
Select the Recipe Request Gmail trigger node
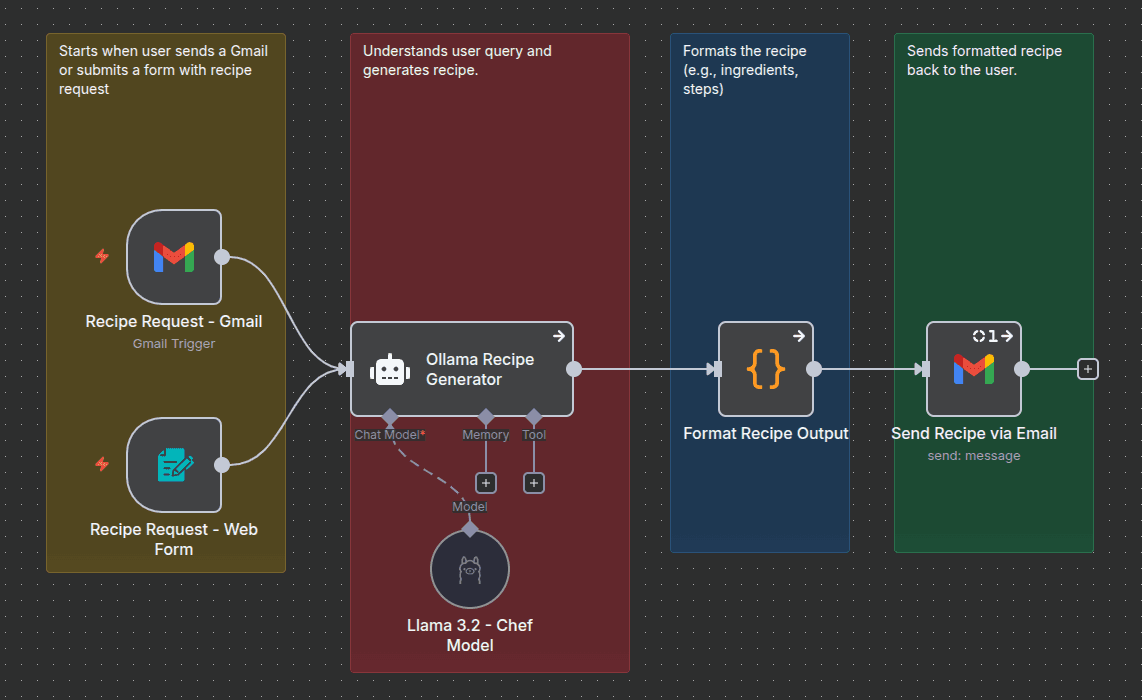pyautogui.click(x=173, y=257)
